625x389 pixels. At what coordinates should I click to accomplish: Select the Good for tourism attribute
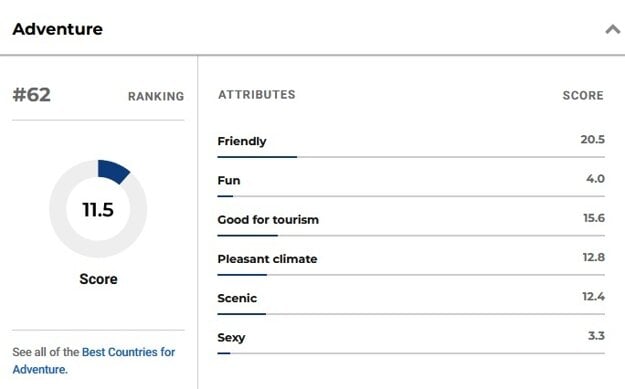point(268,220)
